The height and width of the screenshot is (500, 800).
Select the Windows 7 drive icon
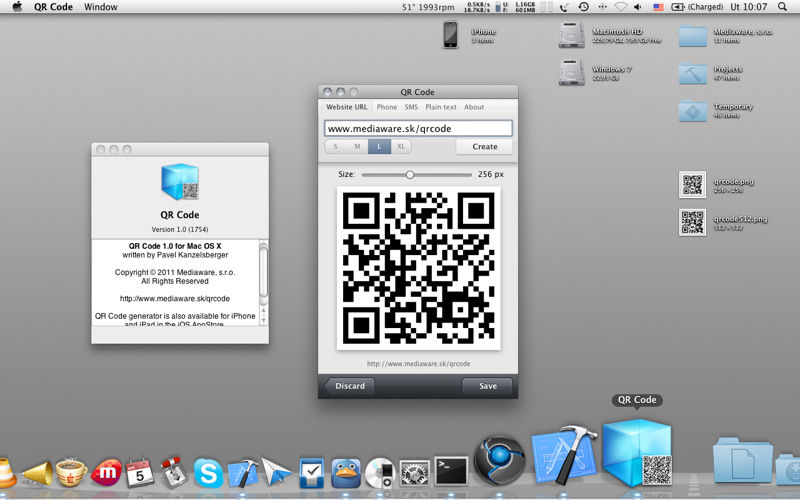(571, 72)
